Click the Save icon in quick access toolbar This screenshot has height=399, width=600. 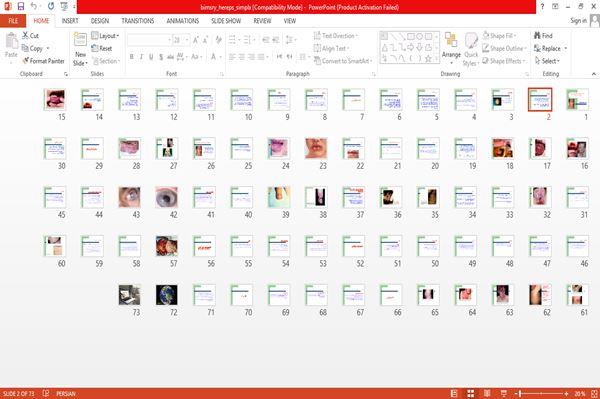(x=21, y=6)
